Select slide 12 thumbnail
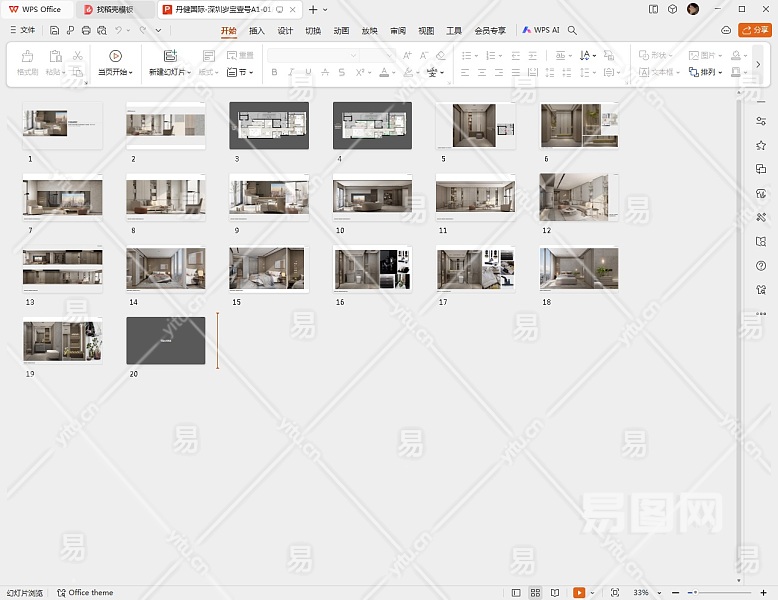This screenshot has height=600, width=778. (579, 197)
